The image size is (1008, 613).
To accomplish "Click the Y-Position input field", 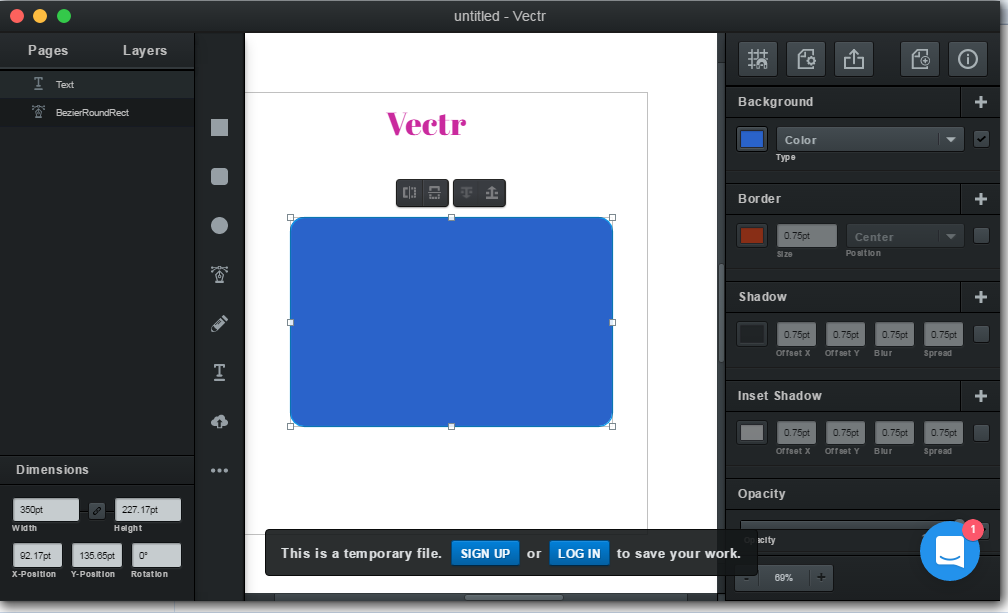I will [97, 555].
